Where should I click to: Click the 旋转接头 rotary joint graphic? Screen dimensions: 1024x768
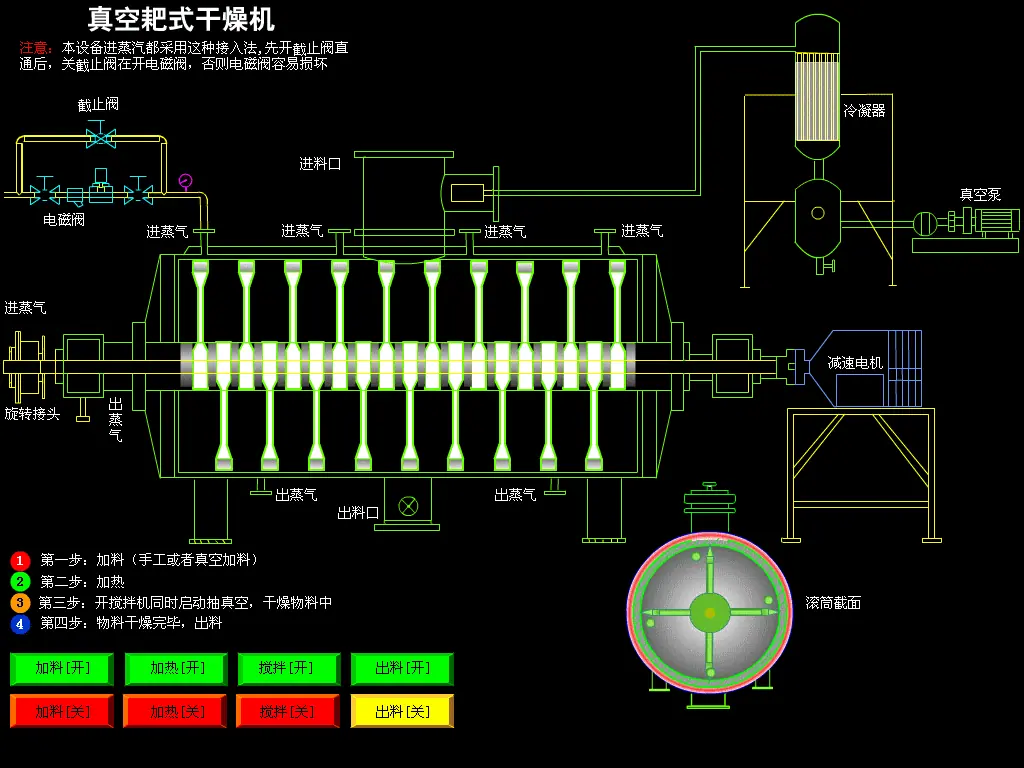tap(25, 367)
